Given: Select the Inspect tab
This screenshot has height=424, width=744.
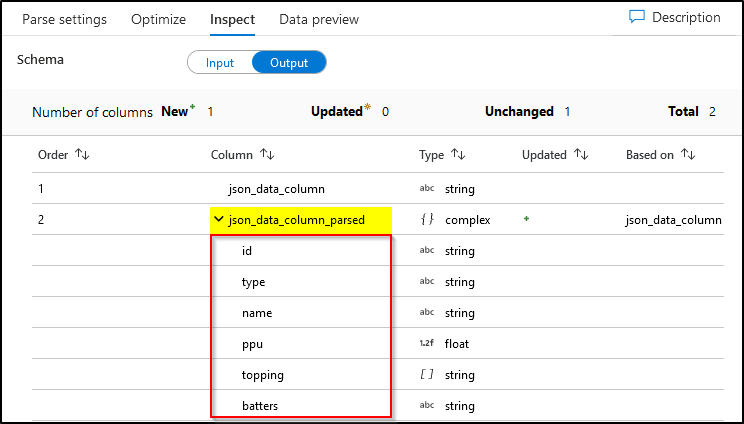Looking at the screenshot, I should pyautogui.click(x=232, y=19).
